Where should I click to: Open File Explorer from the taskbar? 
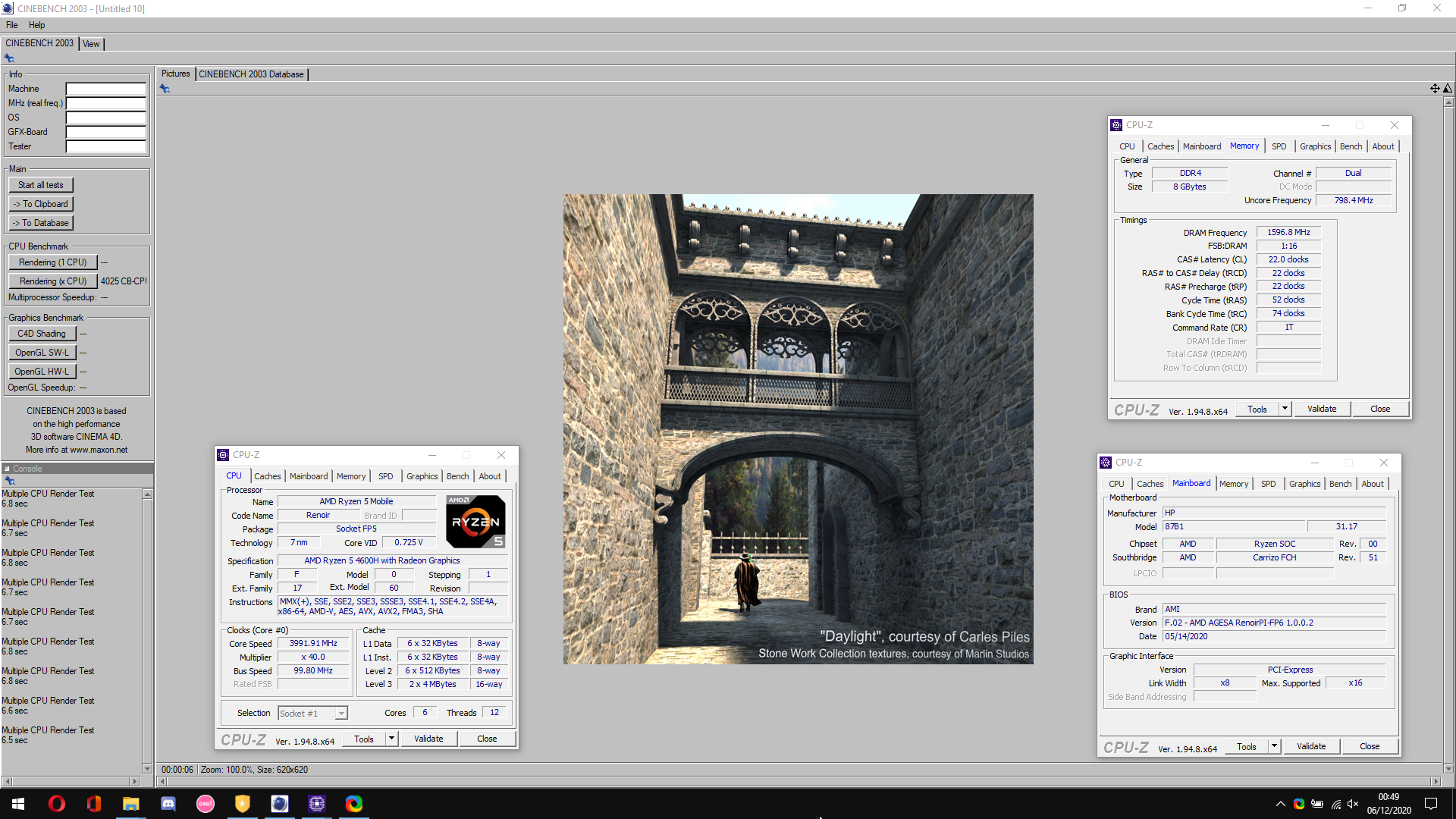coord(130,804)
